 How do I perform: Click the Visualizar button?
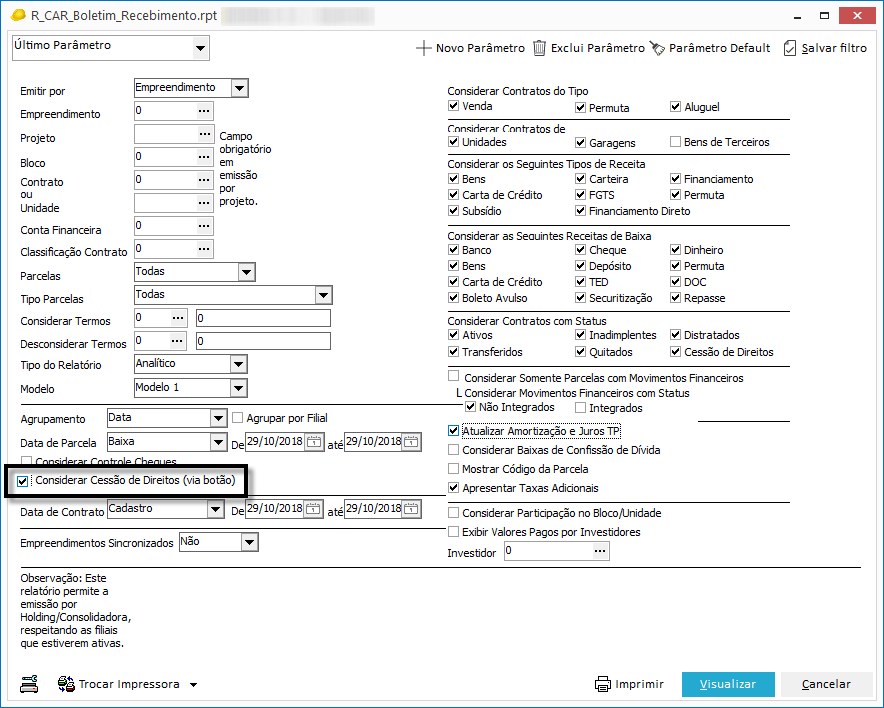pos(728,684)
